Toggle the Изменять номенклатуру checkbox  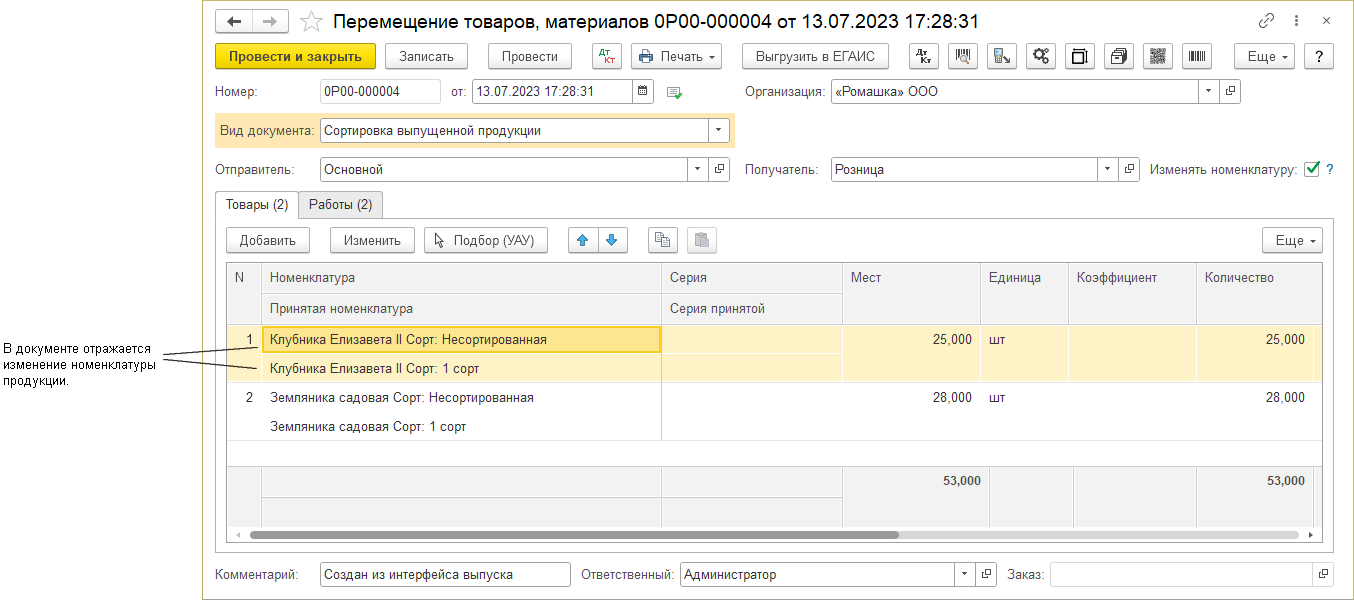click(x=1312, y=169)
